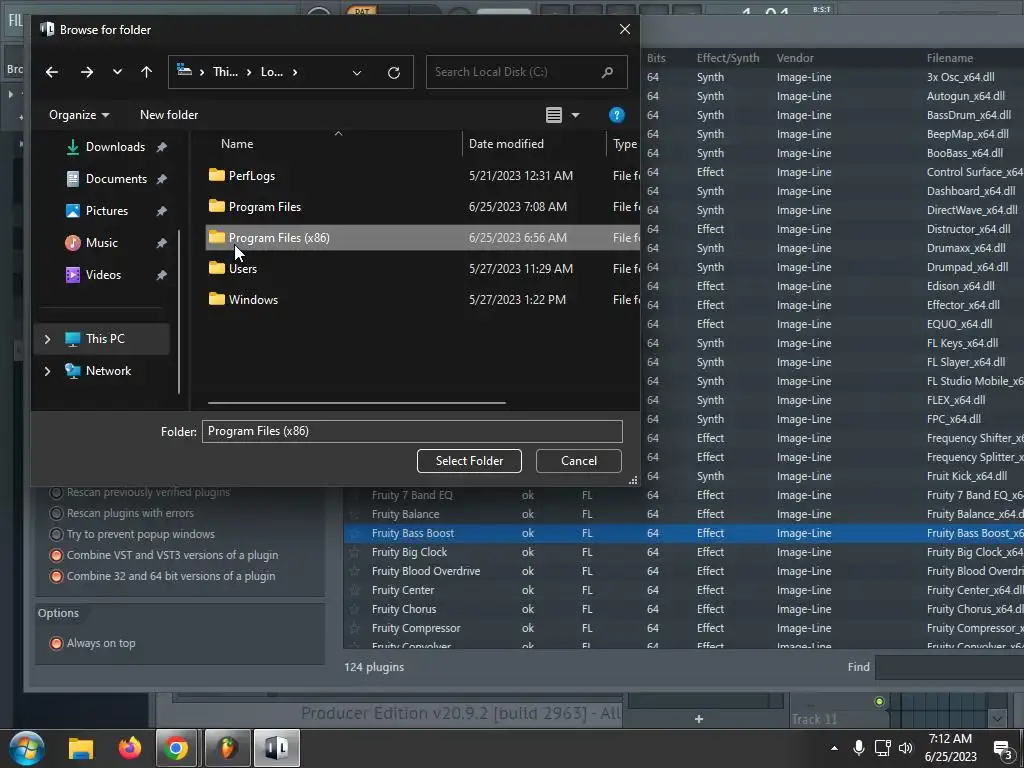Confirm with Select Folder button
The height and width of the screenshot is (768, 1024).
click(469, 461)
